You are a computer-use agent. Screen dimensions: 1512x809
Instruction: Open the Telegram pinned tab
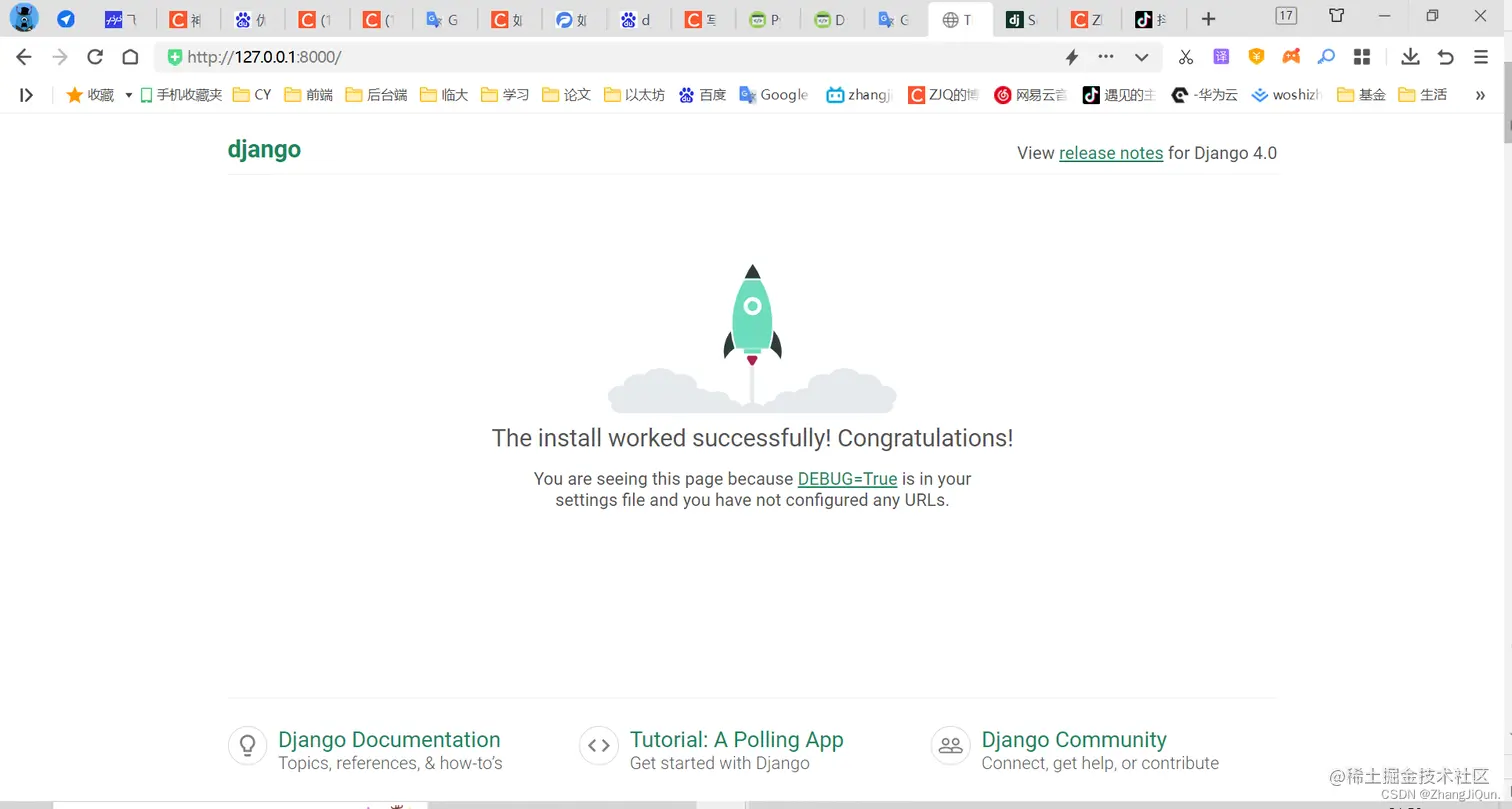(x=66, y=19)
